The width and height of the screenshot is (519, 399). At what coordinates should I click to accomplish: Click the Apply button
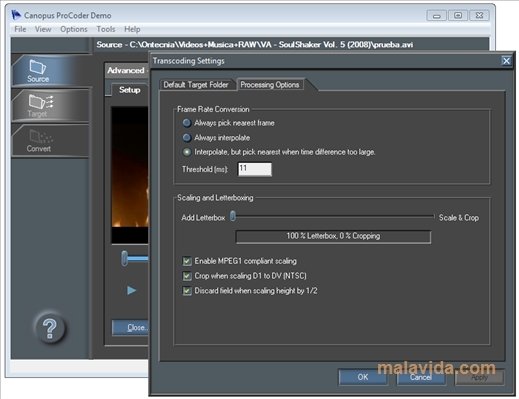pos(479,377)
